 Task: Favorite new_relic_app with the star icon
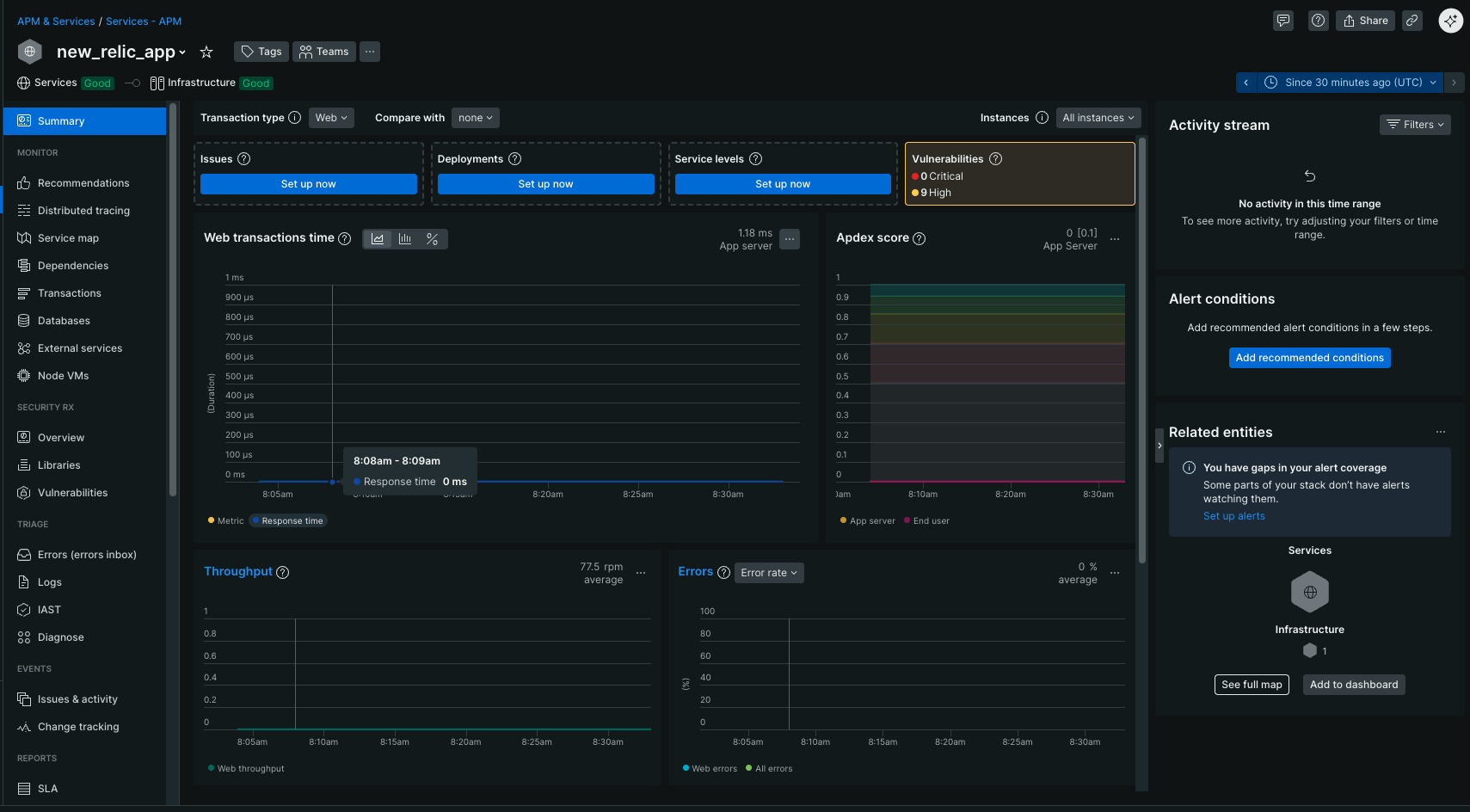(x=206, y=52)
